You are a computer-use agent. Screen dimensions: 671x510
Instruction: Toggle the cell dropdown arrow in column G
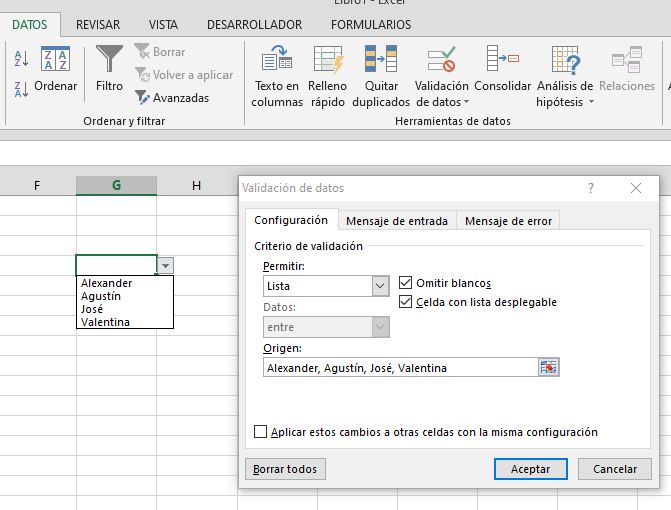pos(166,266)
